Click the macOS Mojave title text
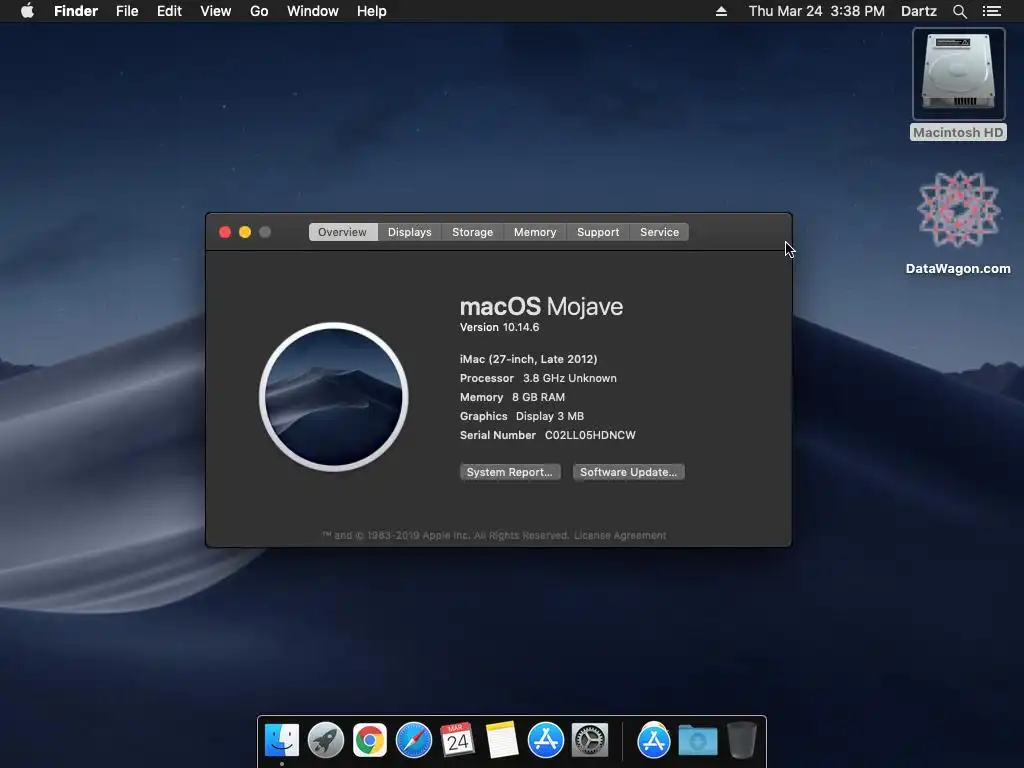Viewport: 1024px width, 768px height. tap(541, 306)
